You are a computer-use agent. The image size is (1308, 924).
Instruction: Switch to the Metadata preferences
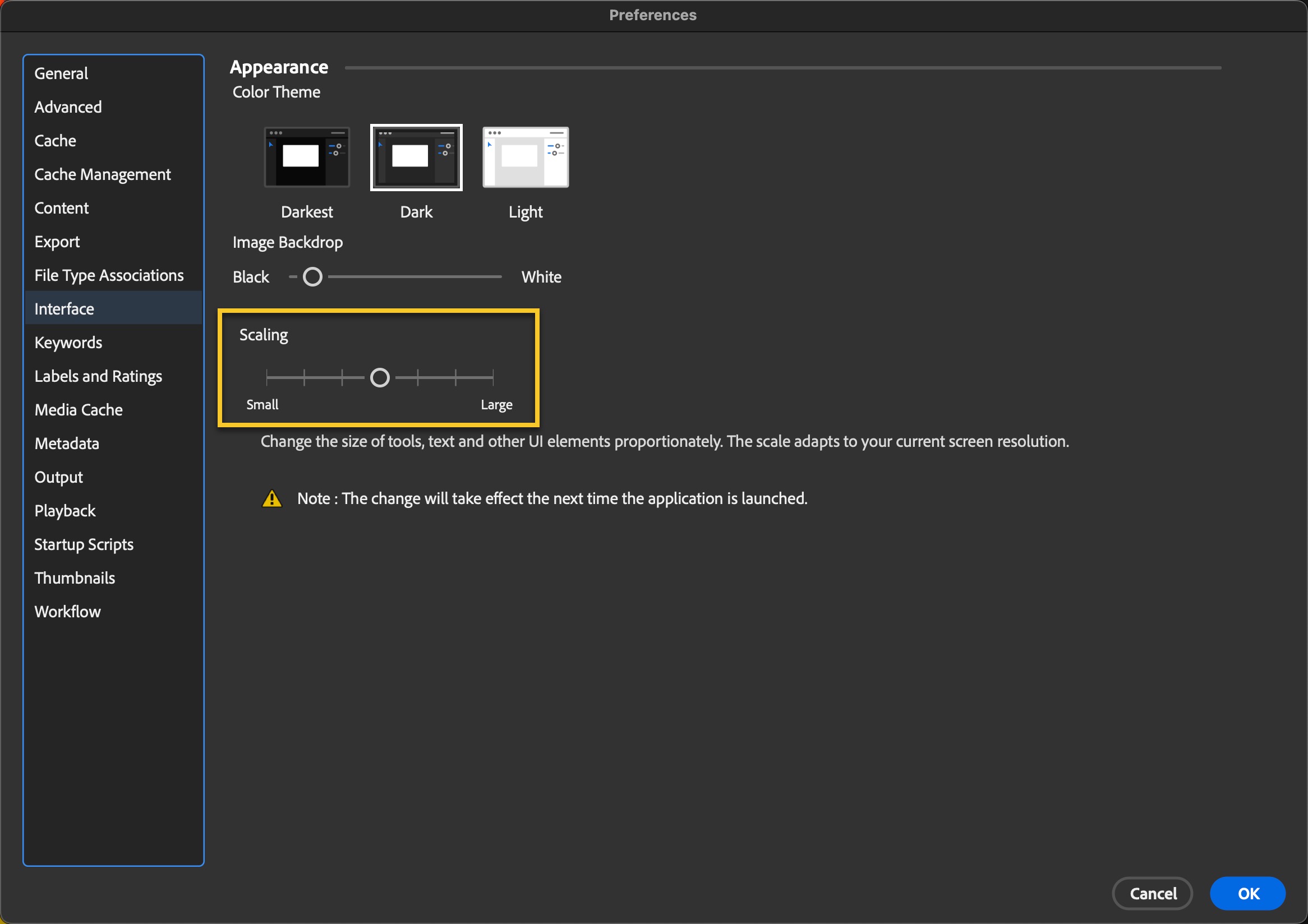(67, 443)
